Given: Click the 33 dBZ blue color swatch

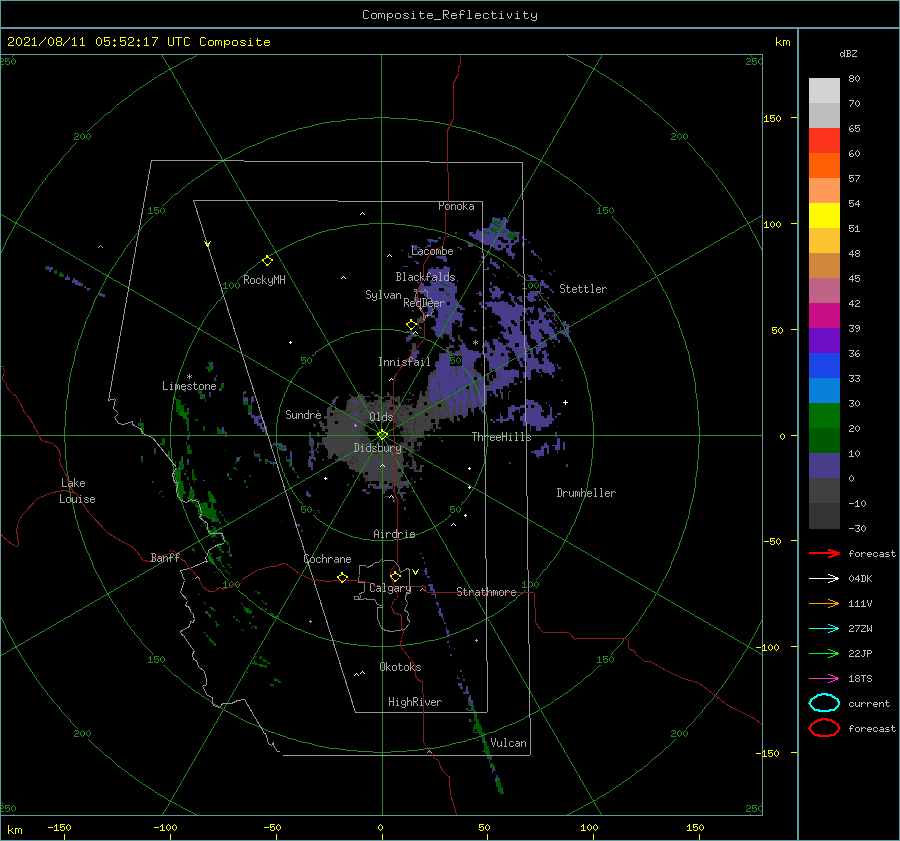Looking at the screenshot, I should coord(824,390).
